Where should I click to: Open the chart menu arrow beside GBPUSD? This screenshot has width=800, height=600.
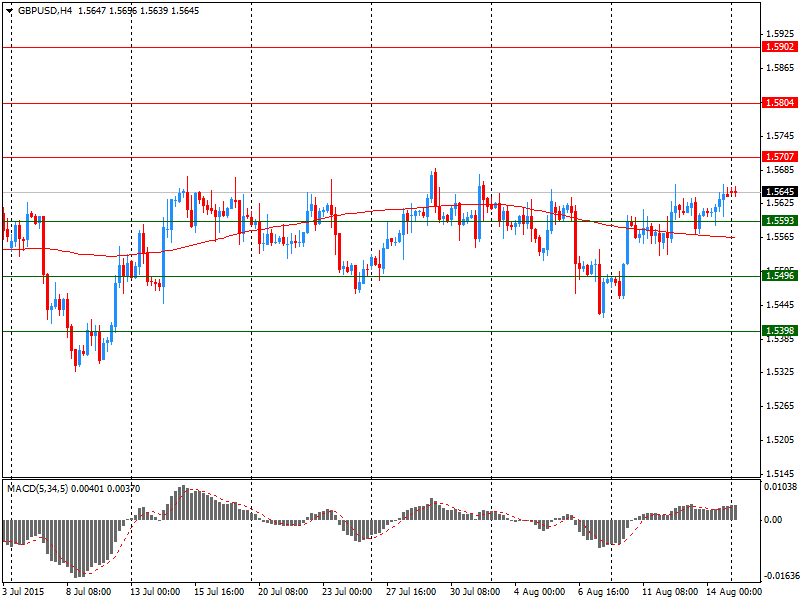[10, 11]
